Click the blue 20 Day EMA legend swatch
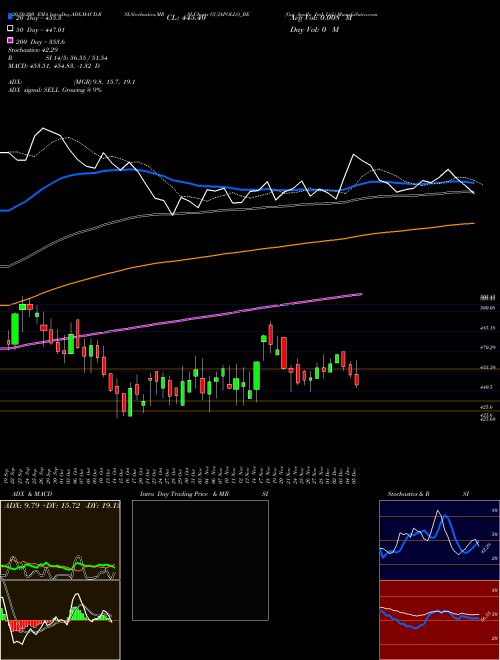This screenshot has width=500, height=660. (10, 18)
